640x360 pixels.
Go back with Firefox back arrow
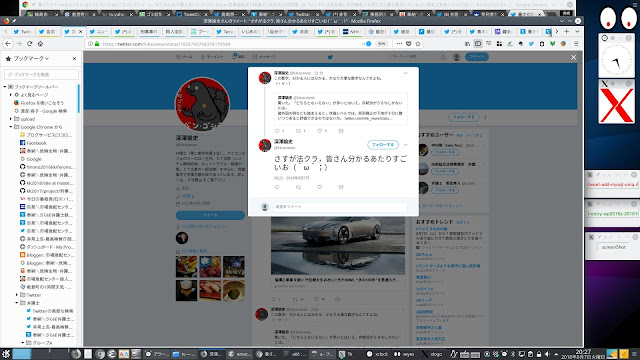point(9,44)
